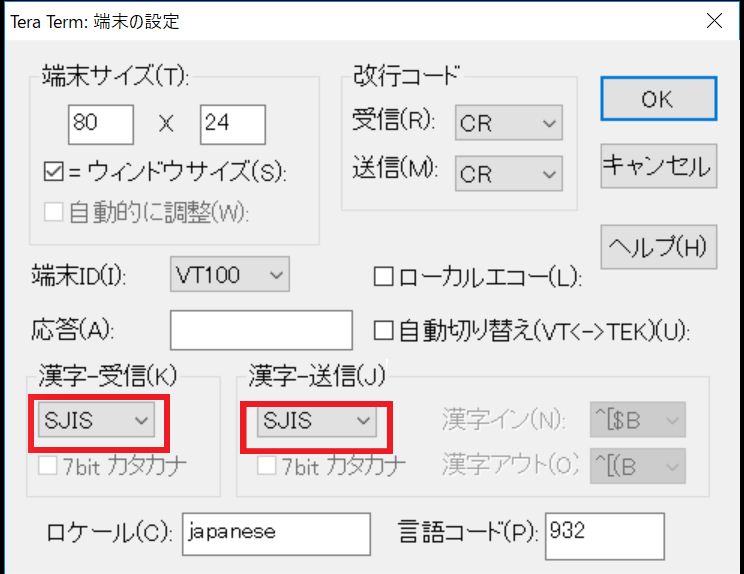744x574 pixels.
Task: Click the terminal height field showing 24
Action: 232,124
